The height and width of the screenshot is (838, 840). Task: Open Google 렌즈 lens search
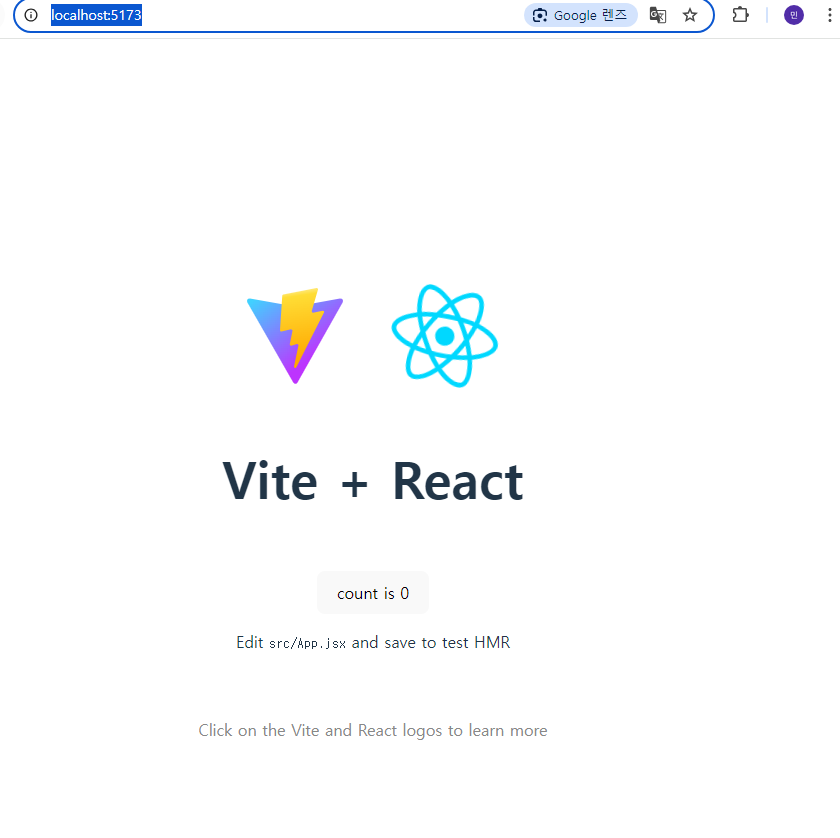click(581, 15)
